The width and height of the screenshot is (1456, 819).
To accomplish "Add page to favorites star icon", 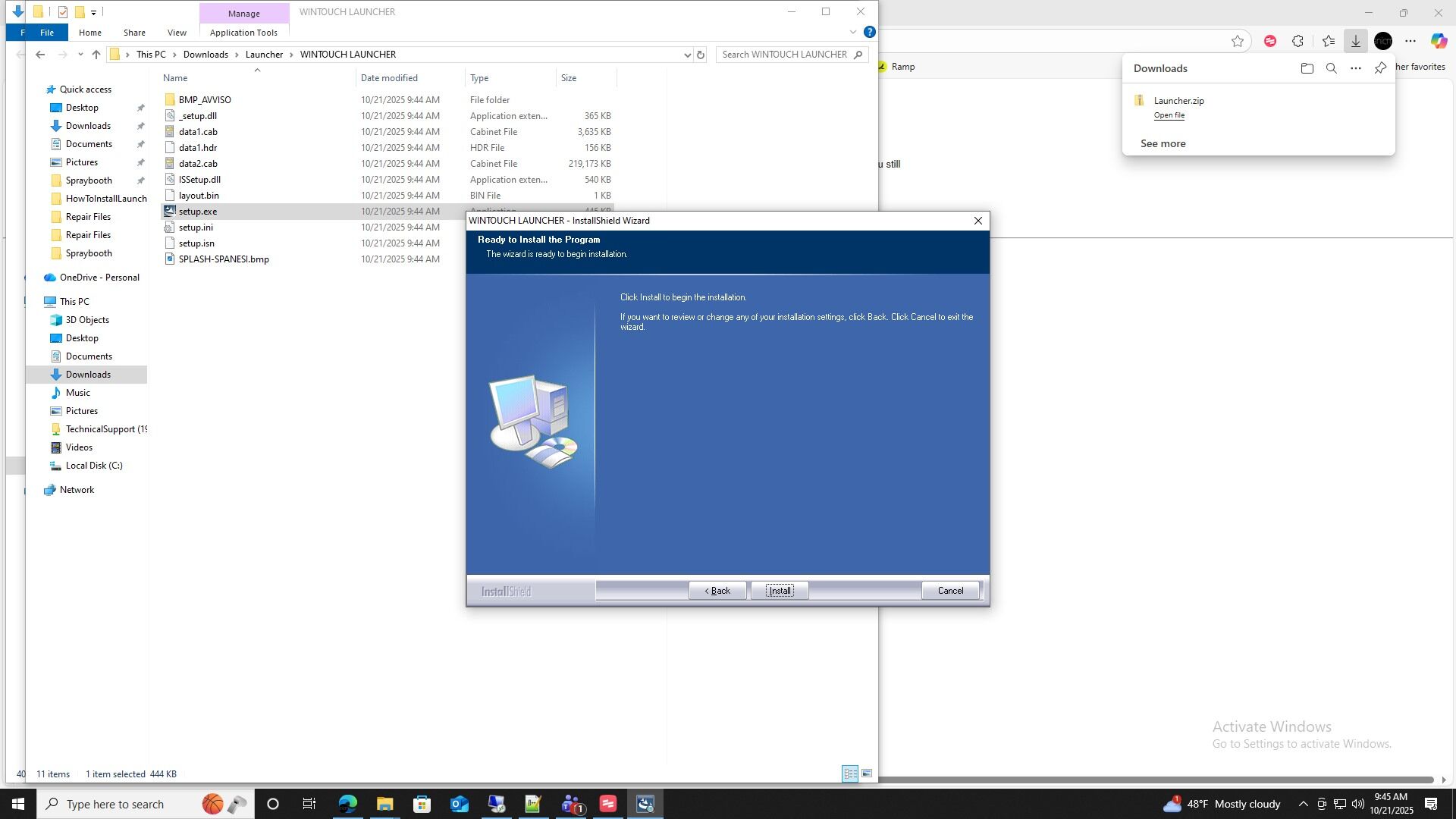I will [x=1238, y=41].
